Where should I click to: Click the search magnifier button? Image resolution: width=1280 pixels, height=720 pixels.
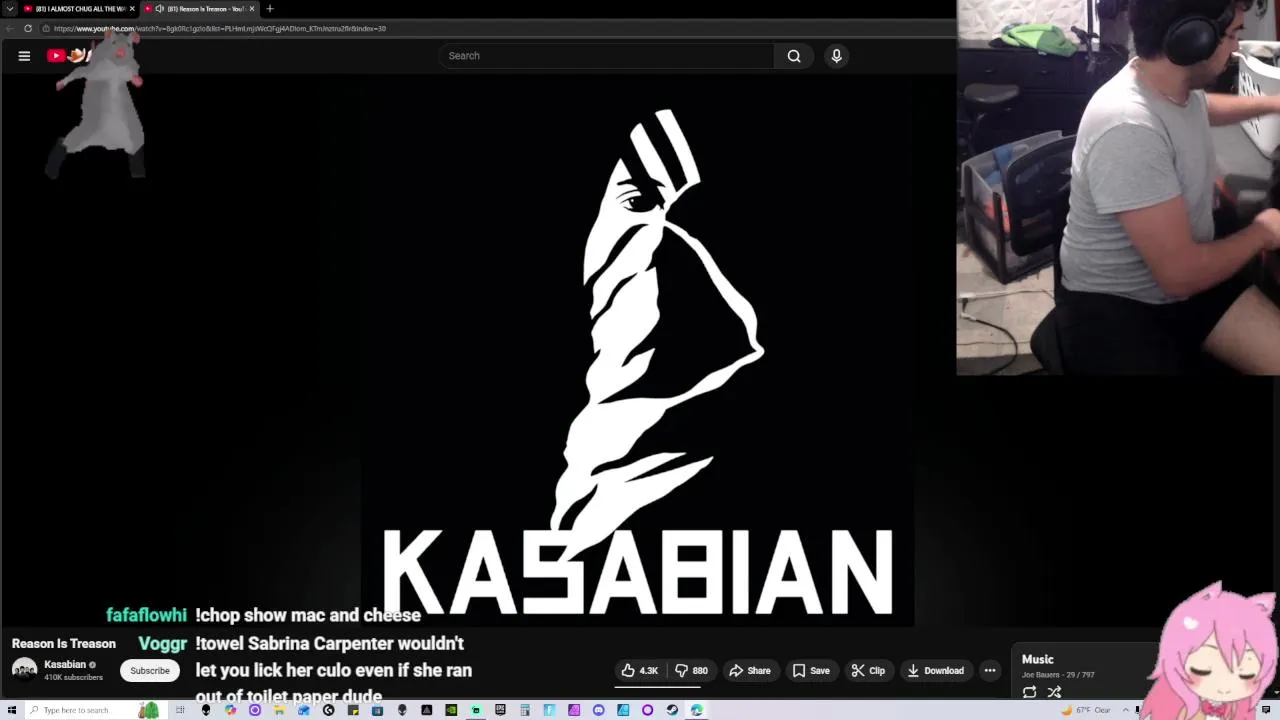794,56
